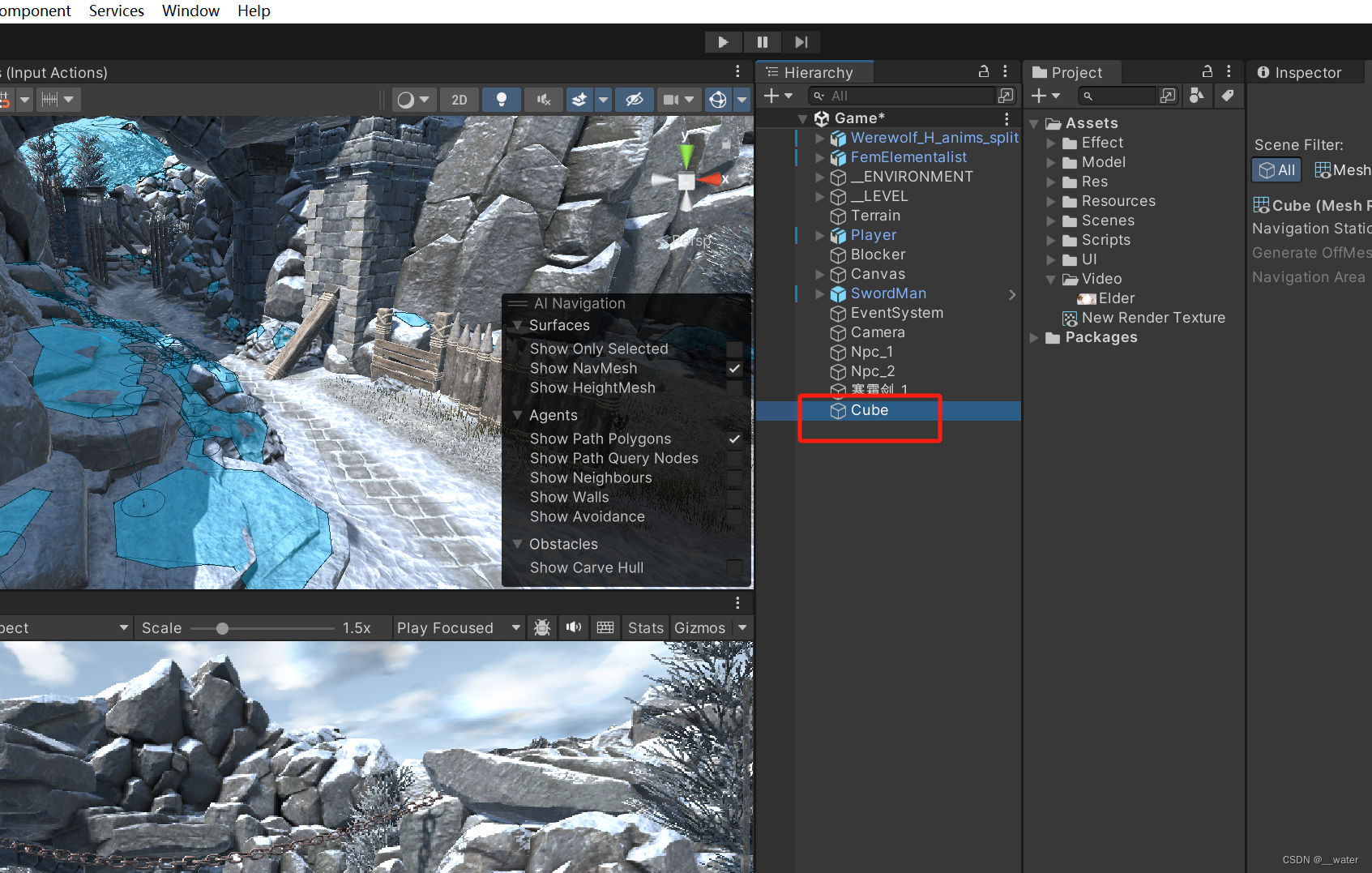Click the crossed-eye scene visibility icon
The width and height of the screenshot is (1372, 873).
pos(635,99)
